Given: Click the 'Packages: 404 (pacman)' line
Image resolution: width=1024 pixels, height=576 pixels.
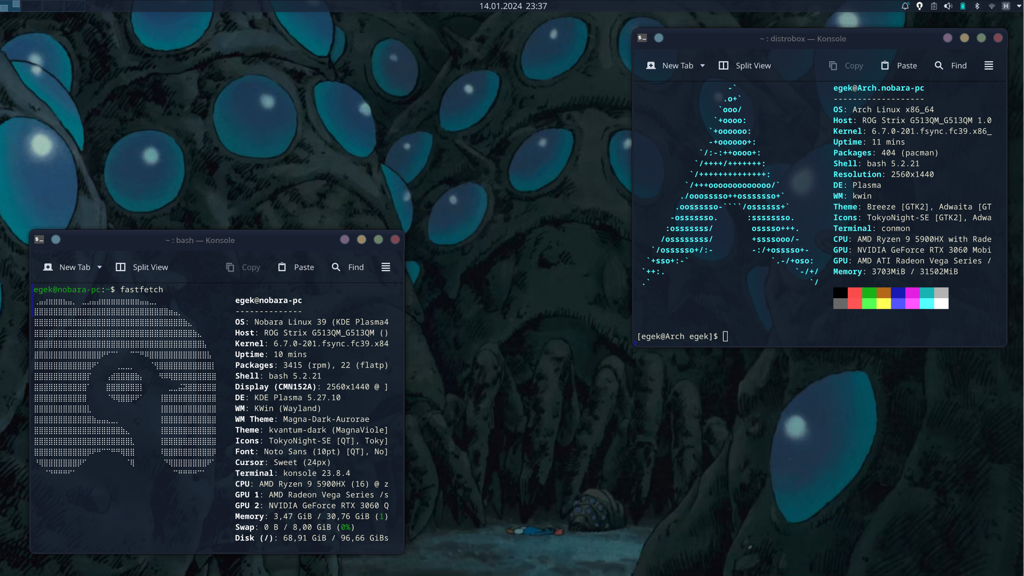Looking at the screenshot, I should [x=886, y=153].
